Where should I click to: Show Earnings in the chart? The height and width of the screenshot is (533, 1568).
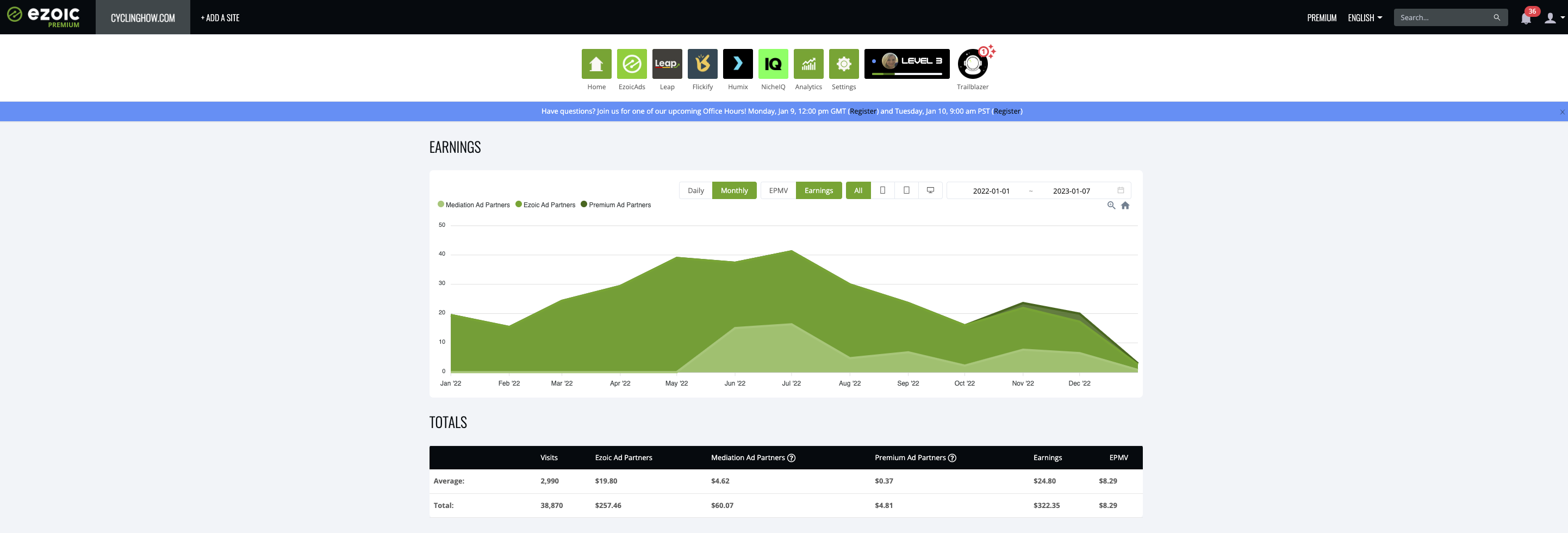click(x=818, y=190)
